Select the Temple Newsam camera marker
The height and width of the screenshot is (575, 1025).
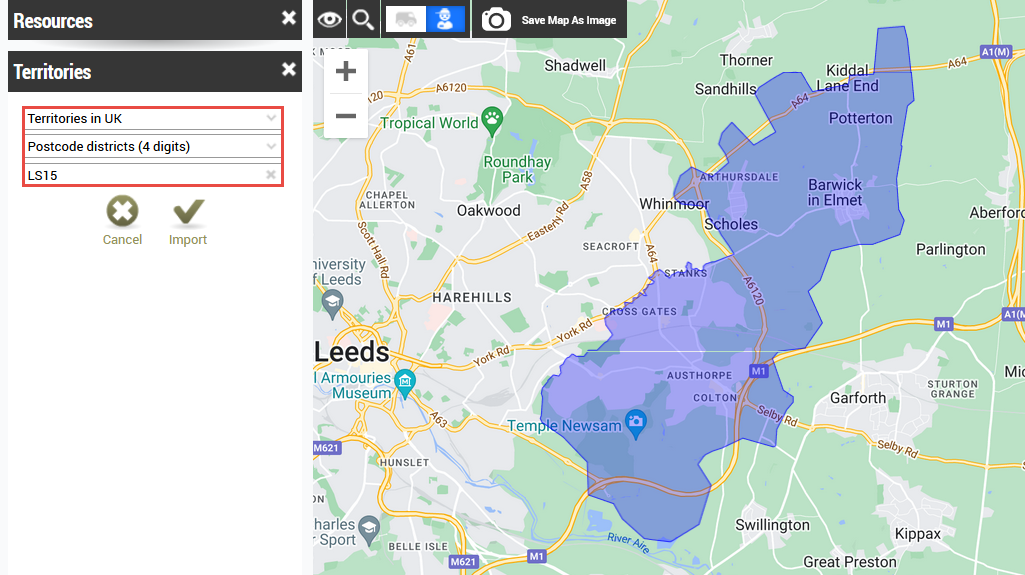(634, 422)
